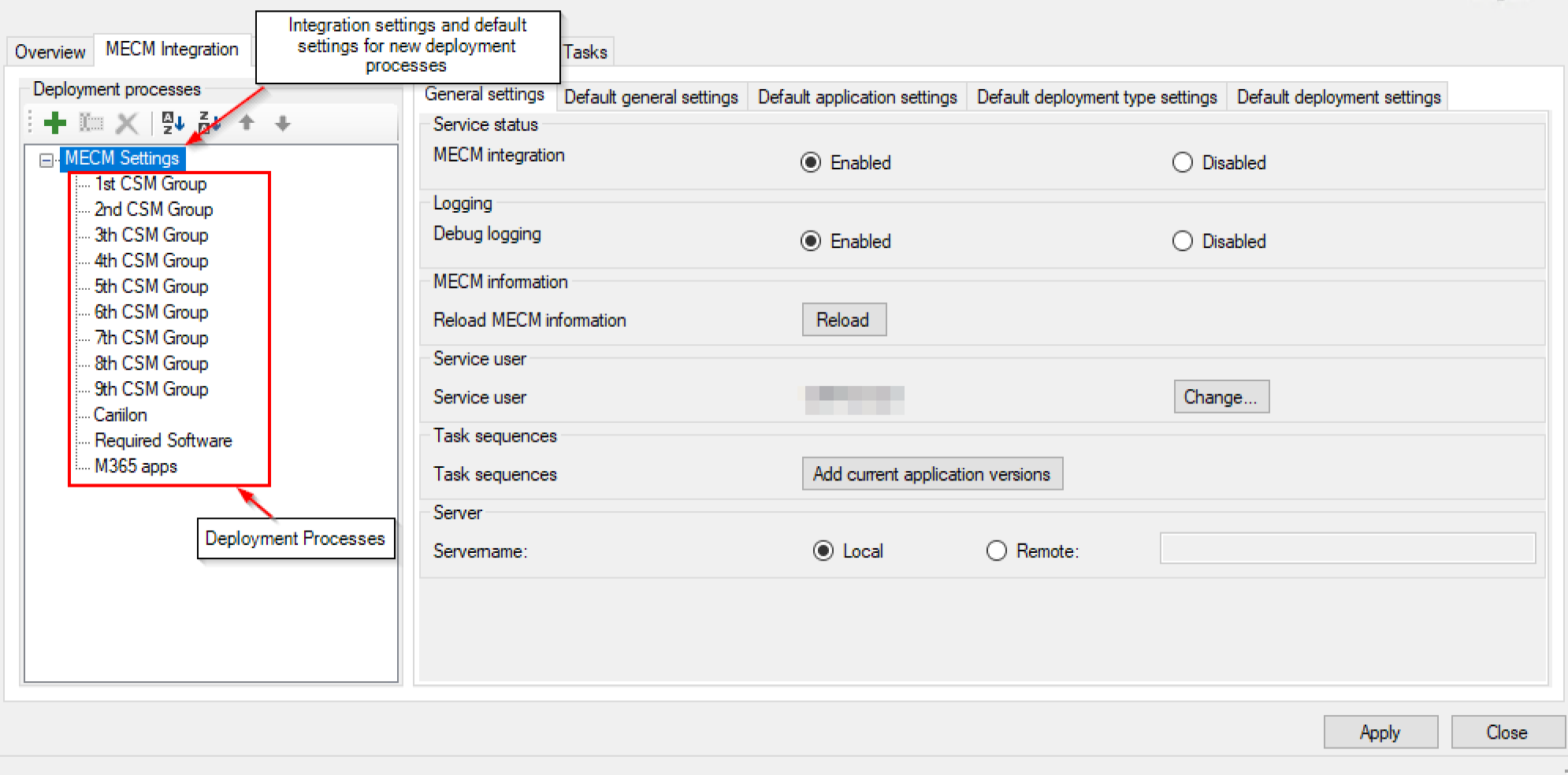The height and width of the screenshot is (775, 1568).
Task: Select the 2nd CSM Group process
Action: 154,210
